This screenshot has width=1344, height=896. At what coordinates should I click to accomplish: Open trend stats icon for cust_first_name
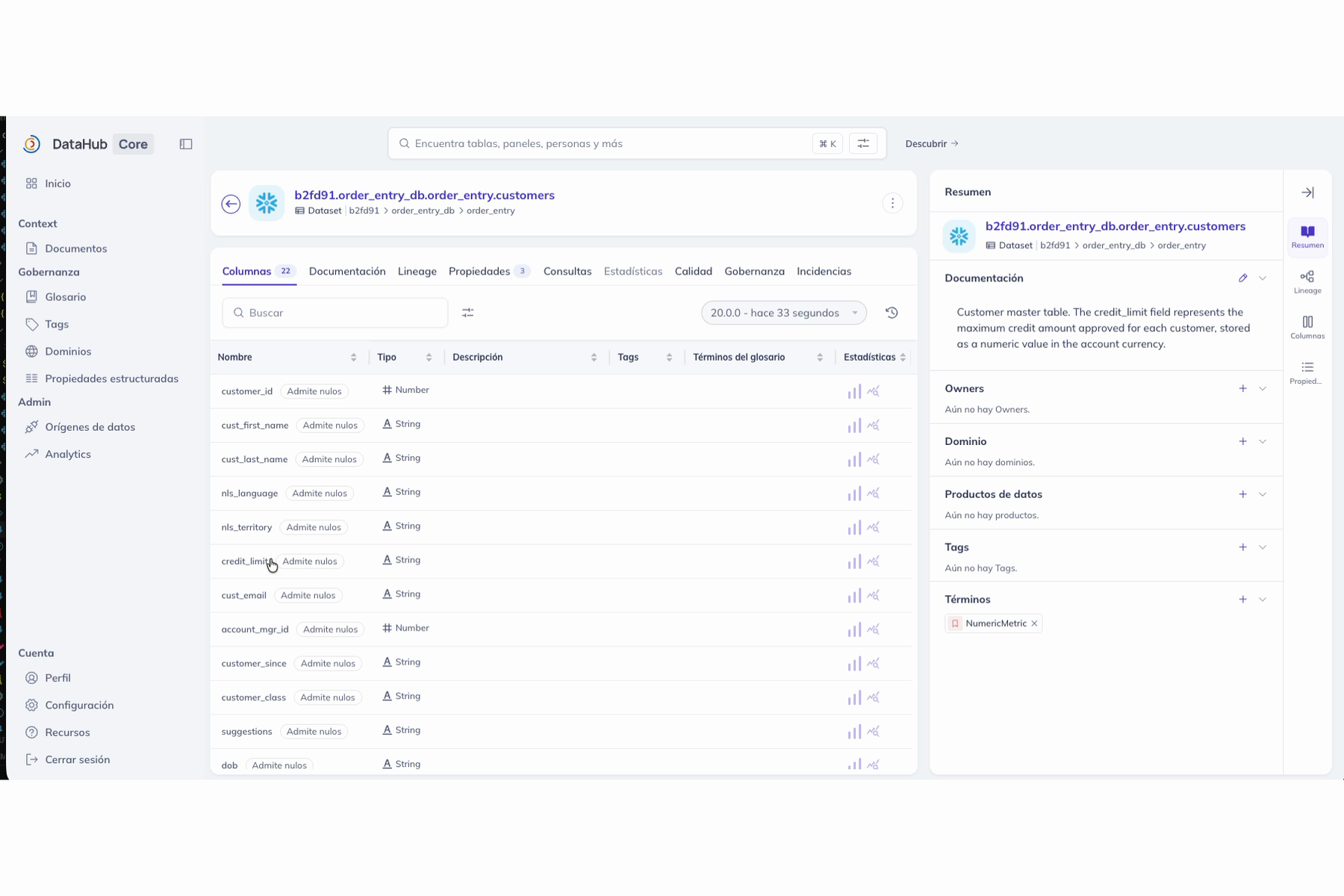[873, 426]
